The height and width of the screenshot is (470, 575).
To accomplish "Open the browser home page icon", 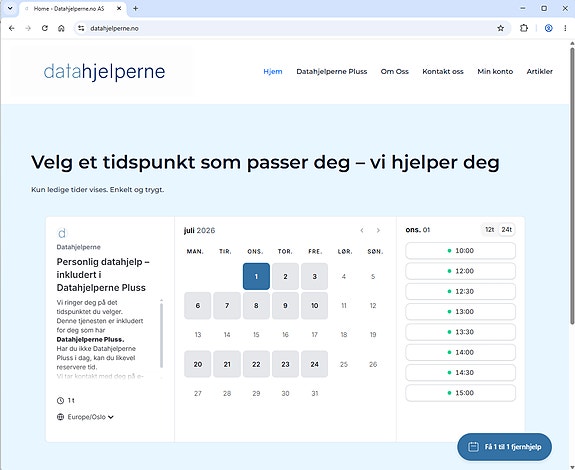I will coord(61,28).
